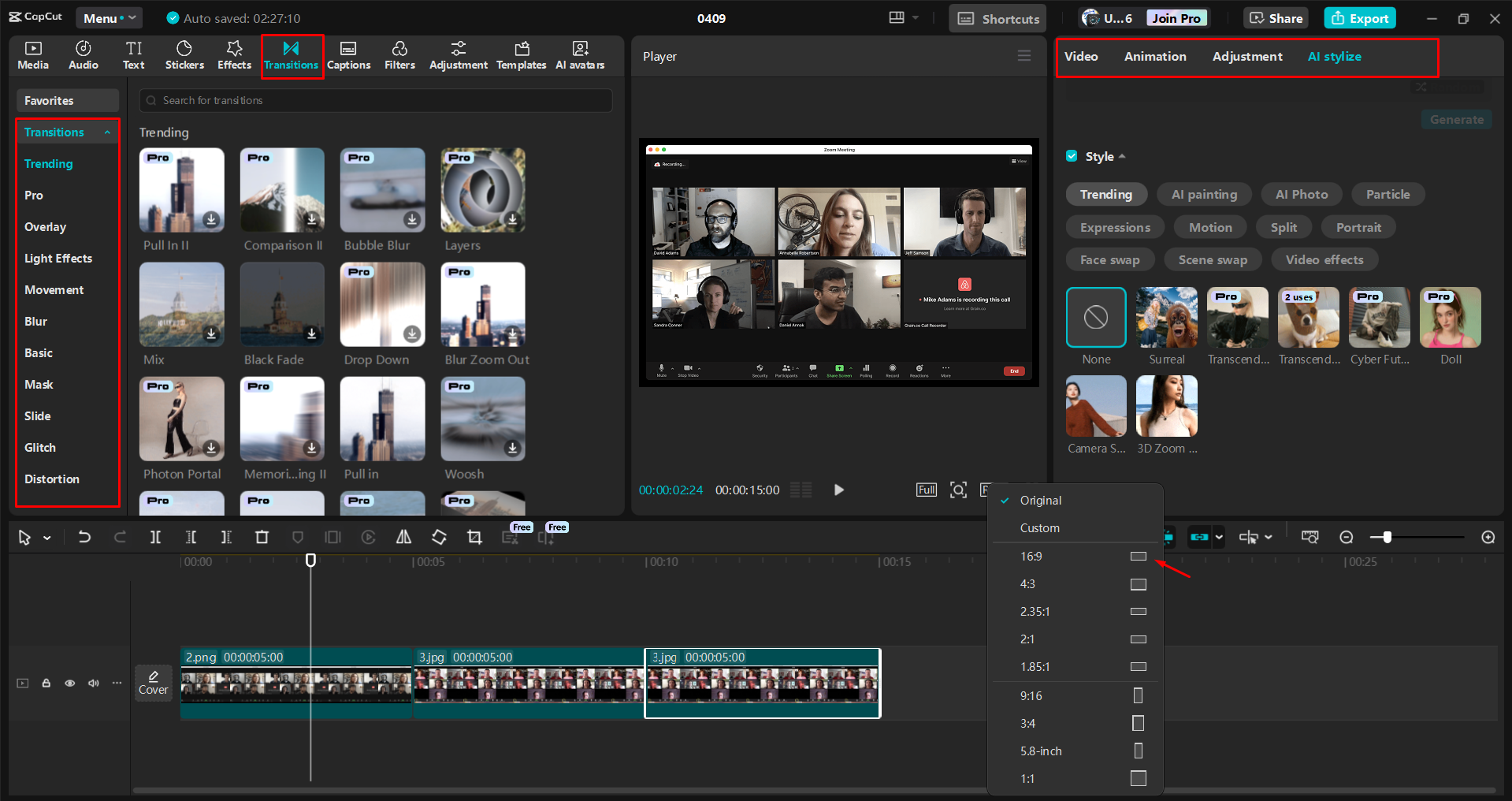The width and height of the screenshot is (1512, 801).
Task: Select the Split tool in timeline toolbar
Action: (155, 537)
